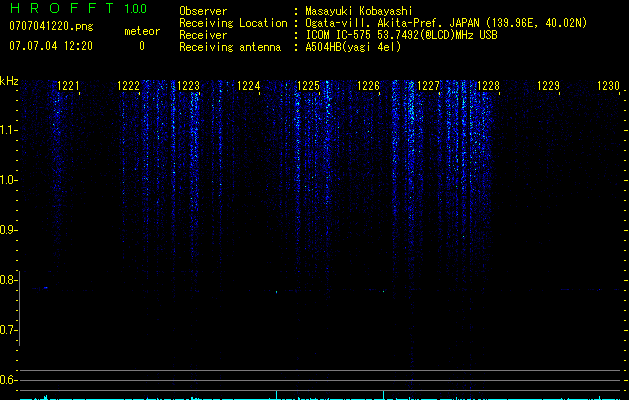This screenshot has width=629, height=400.
Task: Click the 1228 time marker
Action: [488, 86]
